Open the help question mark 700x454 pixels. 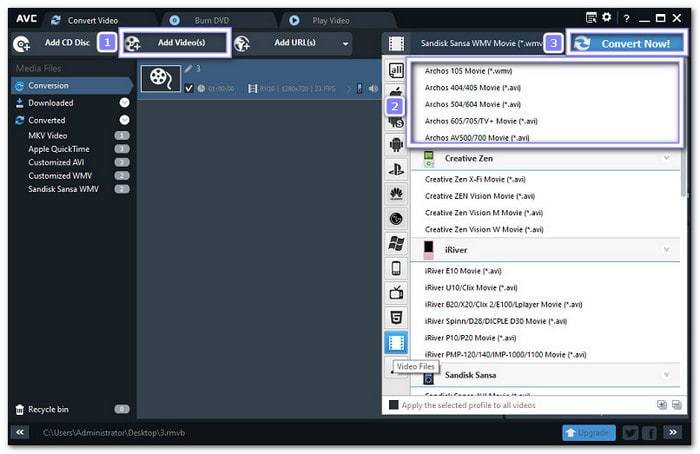coord(626,18)
